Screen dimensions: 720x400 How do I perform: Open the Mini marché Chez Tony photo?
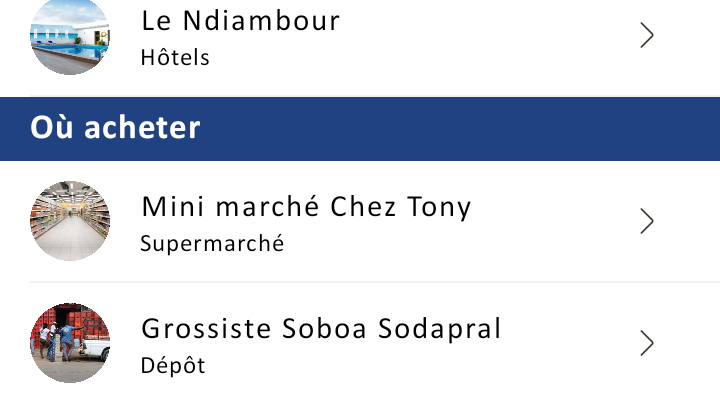pyautogui.click(x=70, y=221)
